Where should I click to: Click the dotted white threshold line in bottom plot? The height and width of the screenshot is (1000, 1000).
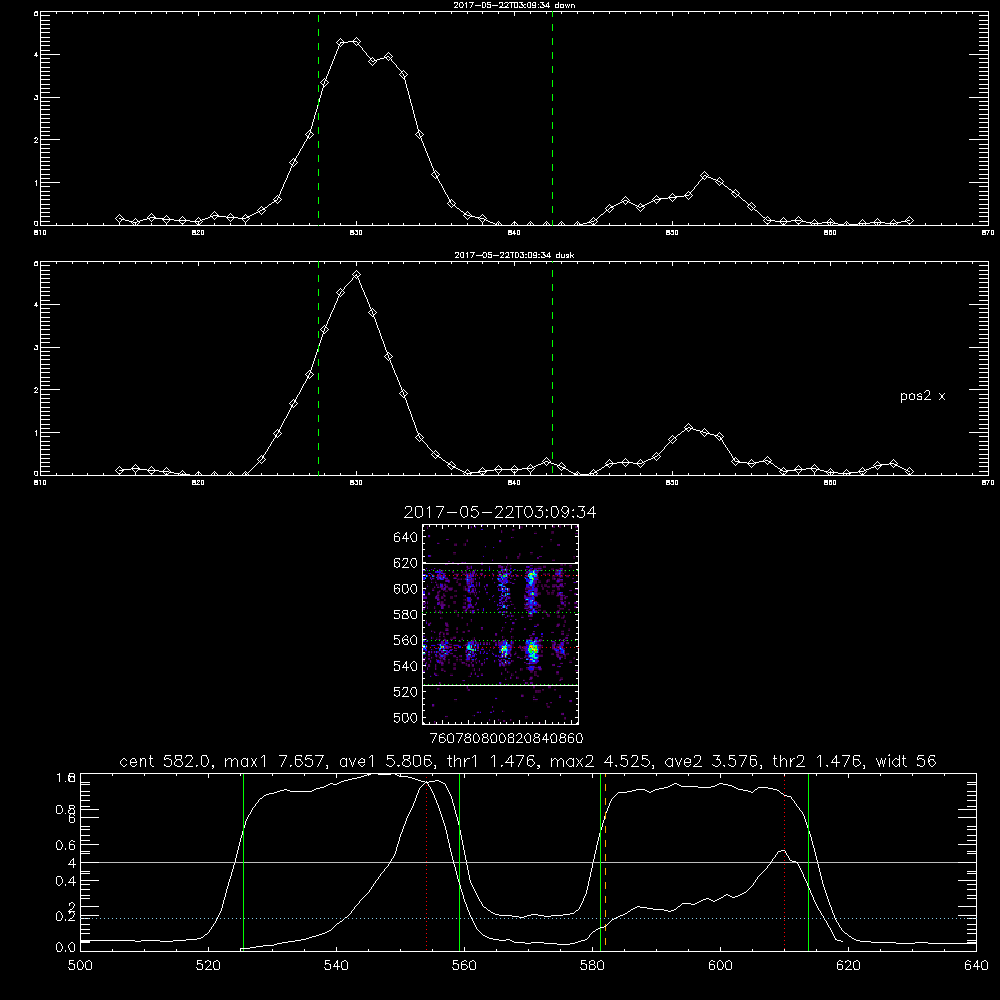[x=528, y=918]
